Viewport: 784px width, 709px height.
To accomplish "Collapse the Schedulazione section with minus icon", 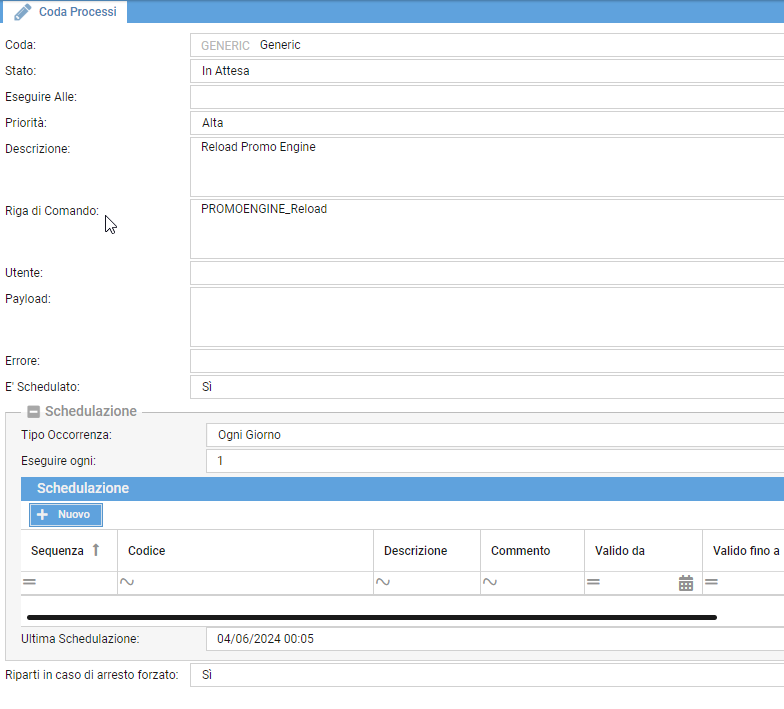I will pos(33,411).
